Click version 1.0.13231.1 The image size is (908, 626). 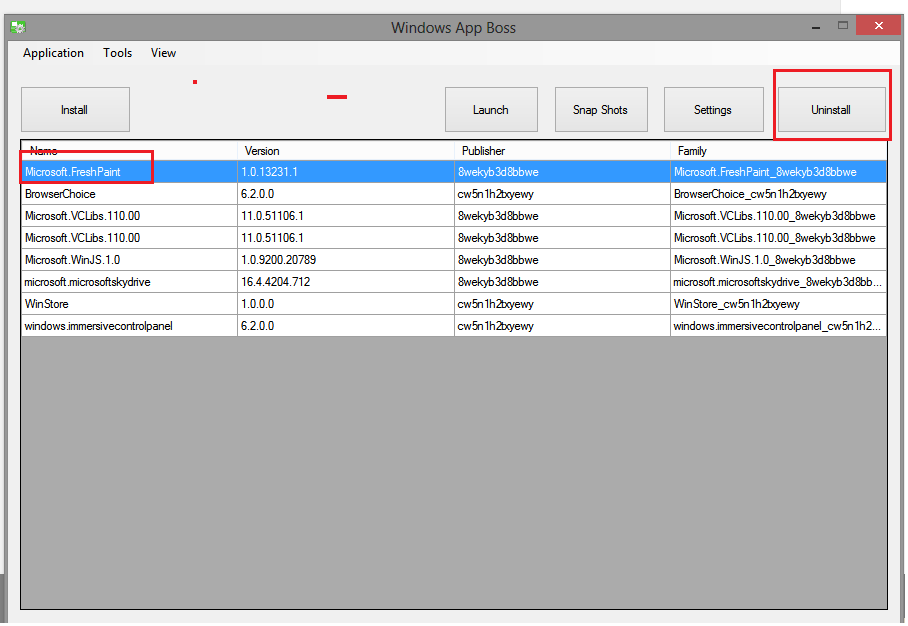tap(346, 172)
